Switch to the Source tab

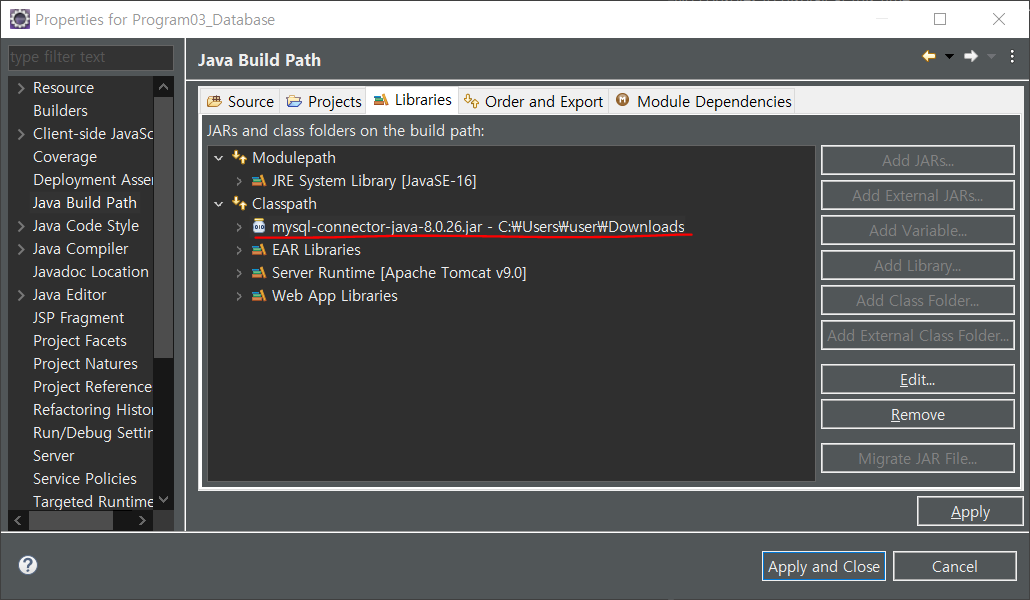pos(240,101)
